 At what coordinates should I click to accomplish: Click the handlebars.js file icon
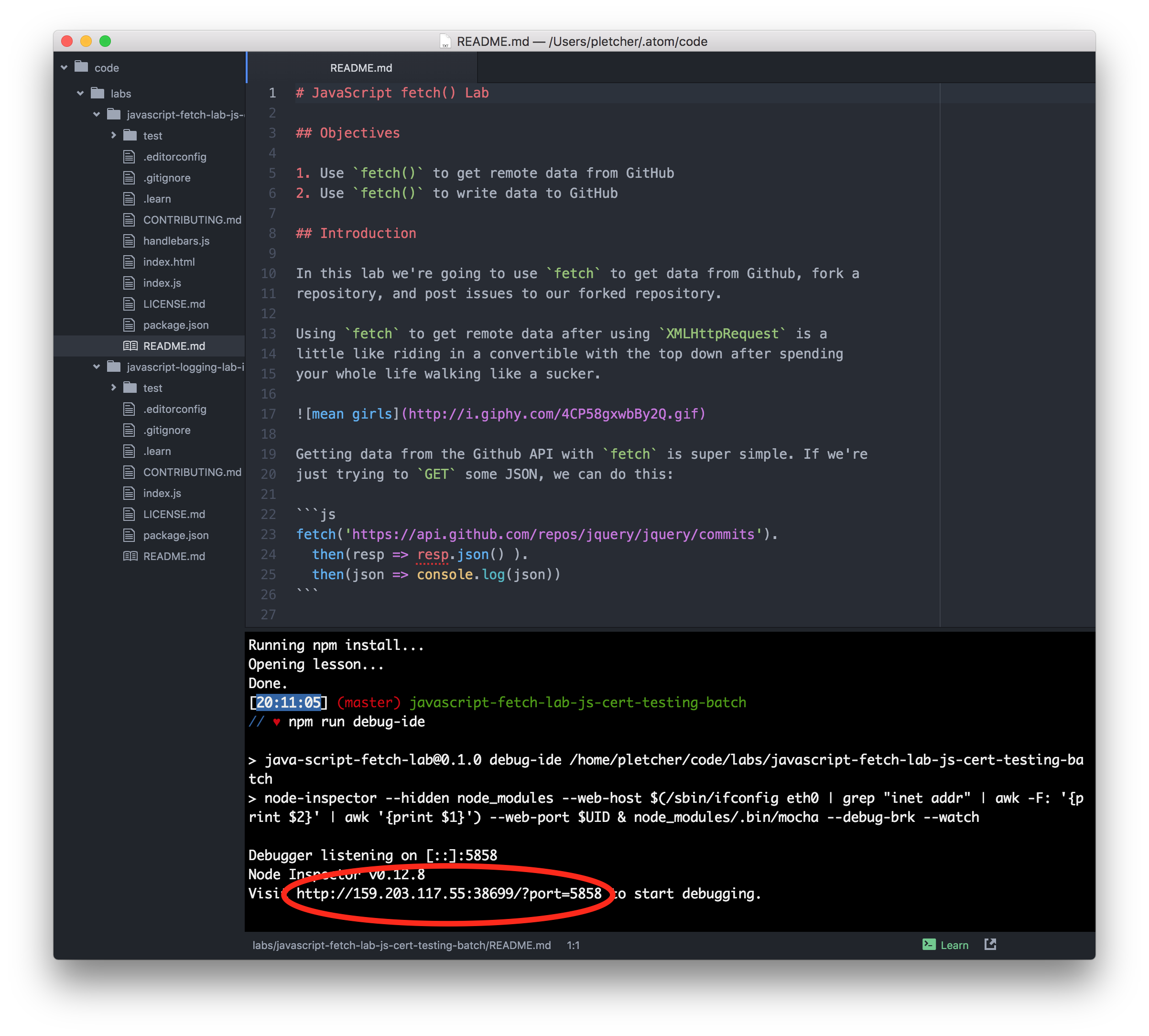pyautogui.click(x=130, y=241)
